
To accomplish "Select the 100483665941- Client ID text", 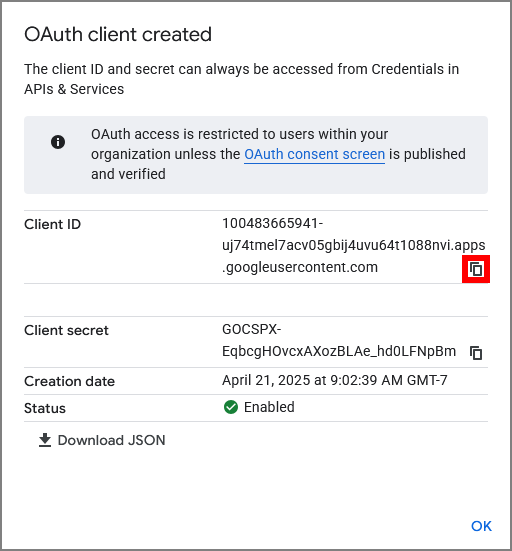I will pos(272,223).
